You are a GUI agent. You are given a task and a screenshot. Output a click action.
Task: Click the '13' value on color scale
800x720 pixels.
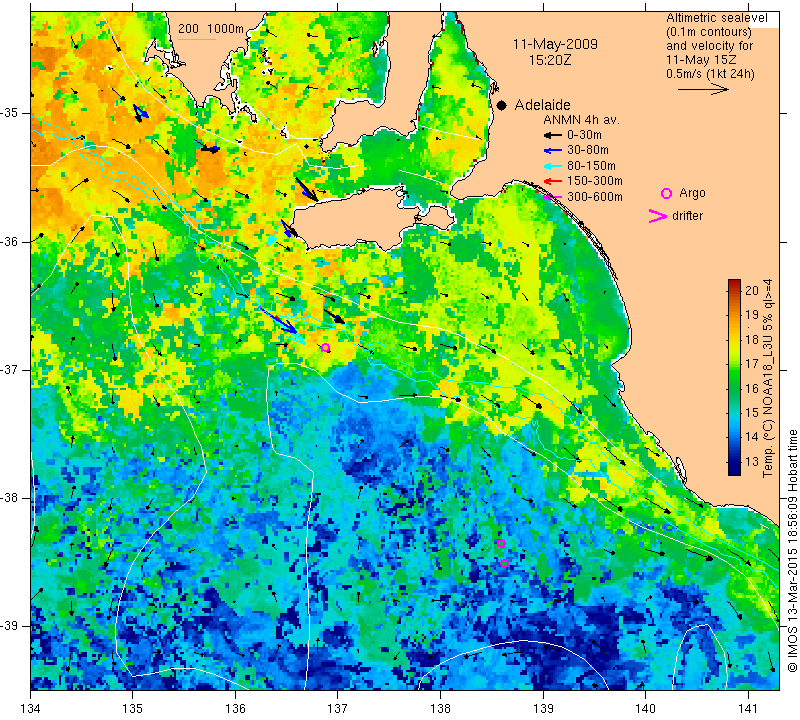click(x=752, y=462)
